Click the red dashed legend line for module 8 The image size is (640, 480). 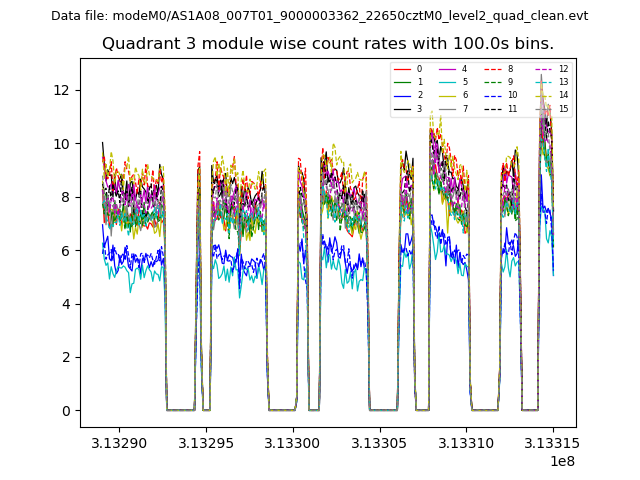pyautogui.click(x=492, y=69)
